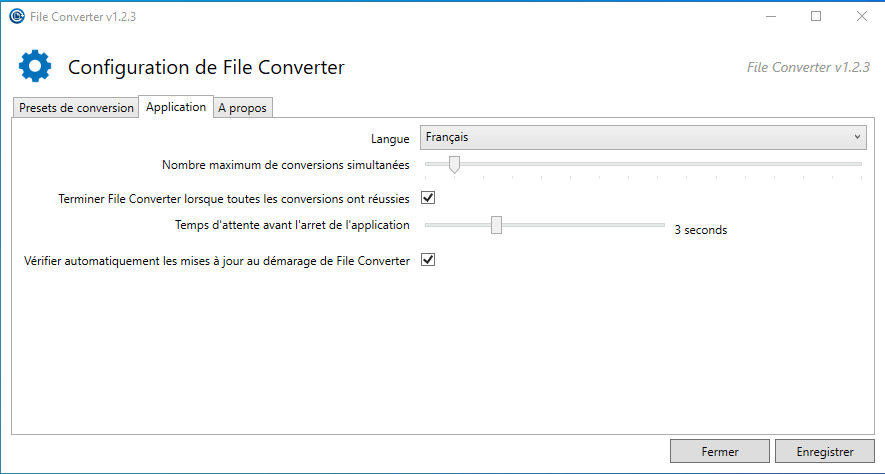Click the simultaneous conversions slider thumb
This screenshot has height=474, width=885.
(x=454, y=164)
